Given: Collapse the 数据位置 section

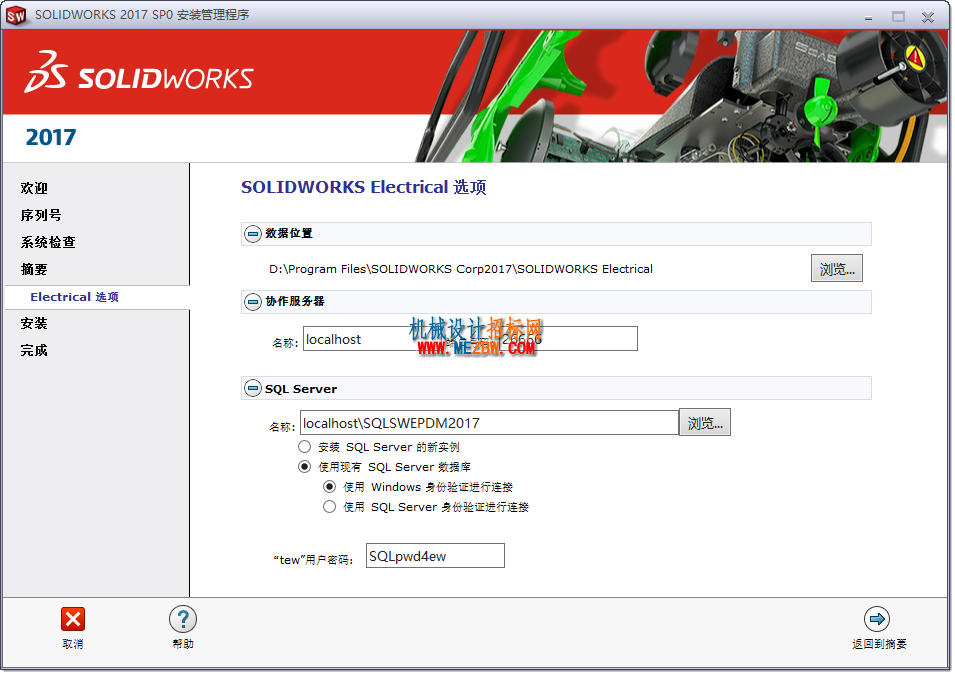Looking at the screenshot, I should click(253, 234).
